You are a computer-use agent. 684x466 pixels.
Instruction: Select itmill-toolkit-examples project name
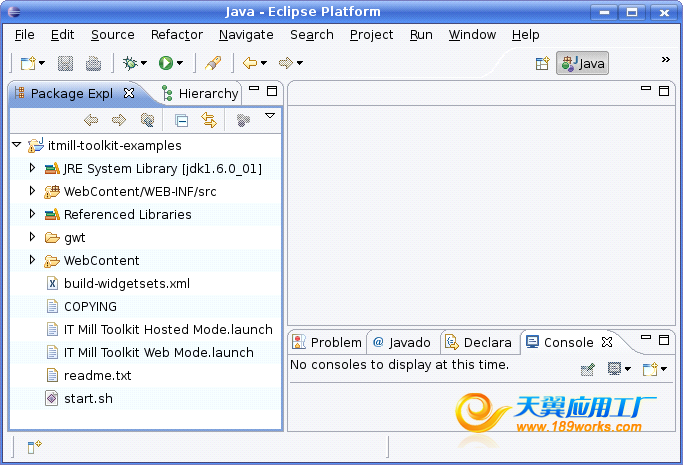[115, 145]
